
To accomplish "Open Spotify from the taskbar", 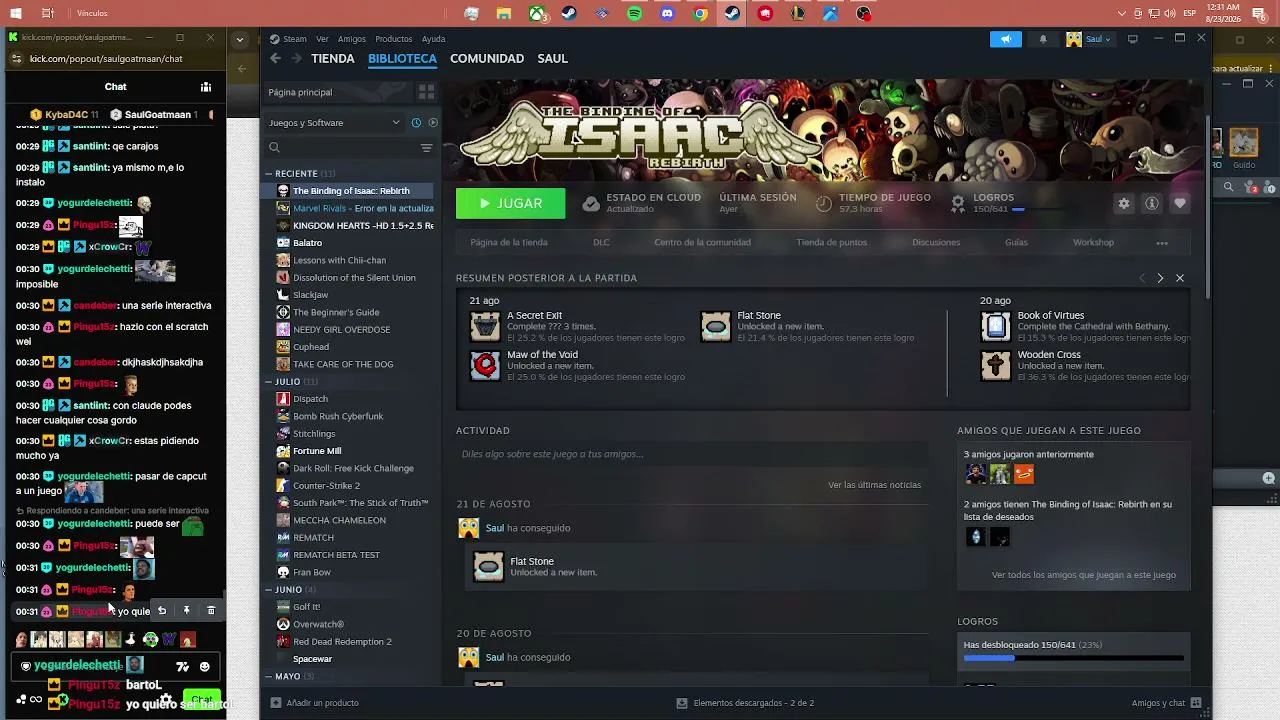I will (635, 14).
